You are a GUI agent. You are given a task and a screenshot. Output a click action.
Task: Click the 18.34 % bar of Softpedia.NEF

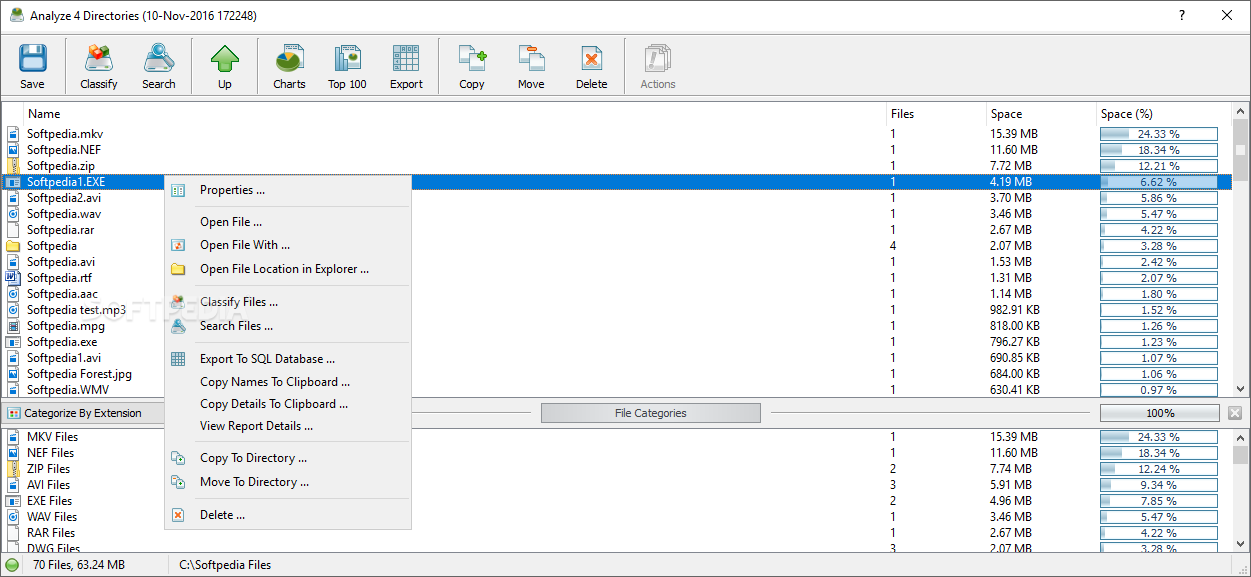point(1159,150)
